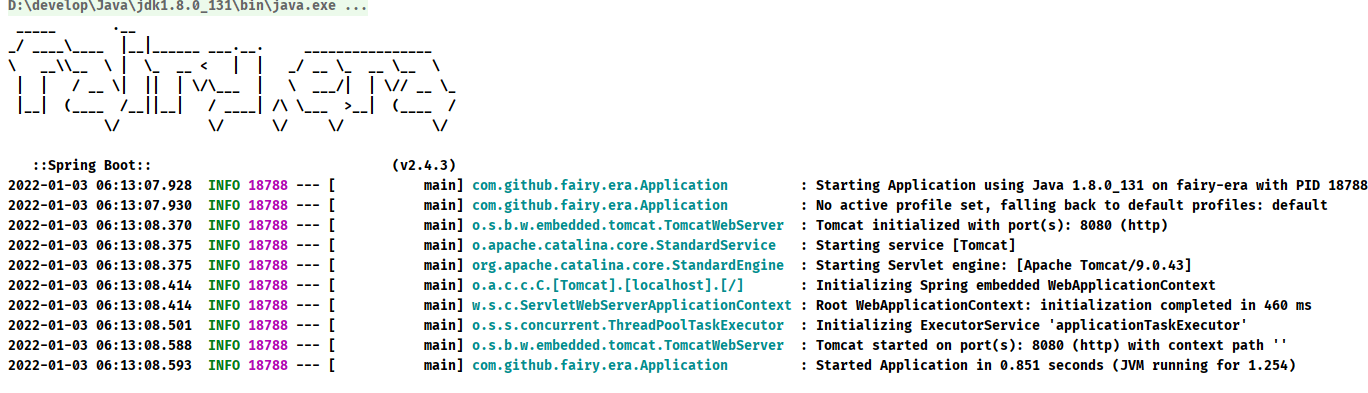Click the ::Spring Boot:: banner text
1368x393 pixels.
pyautogui.click(x=91, y=165)
